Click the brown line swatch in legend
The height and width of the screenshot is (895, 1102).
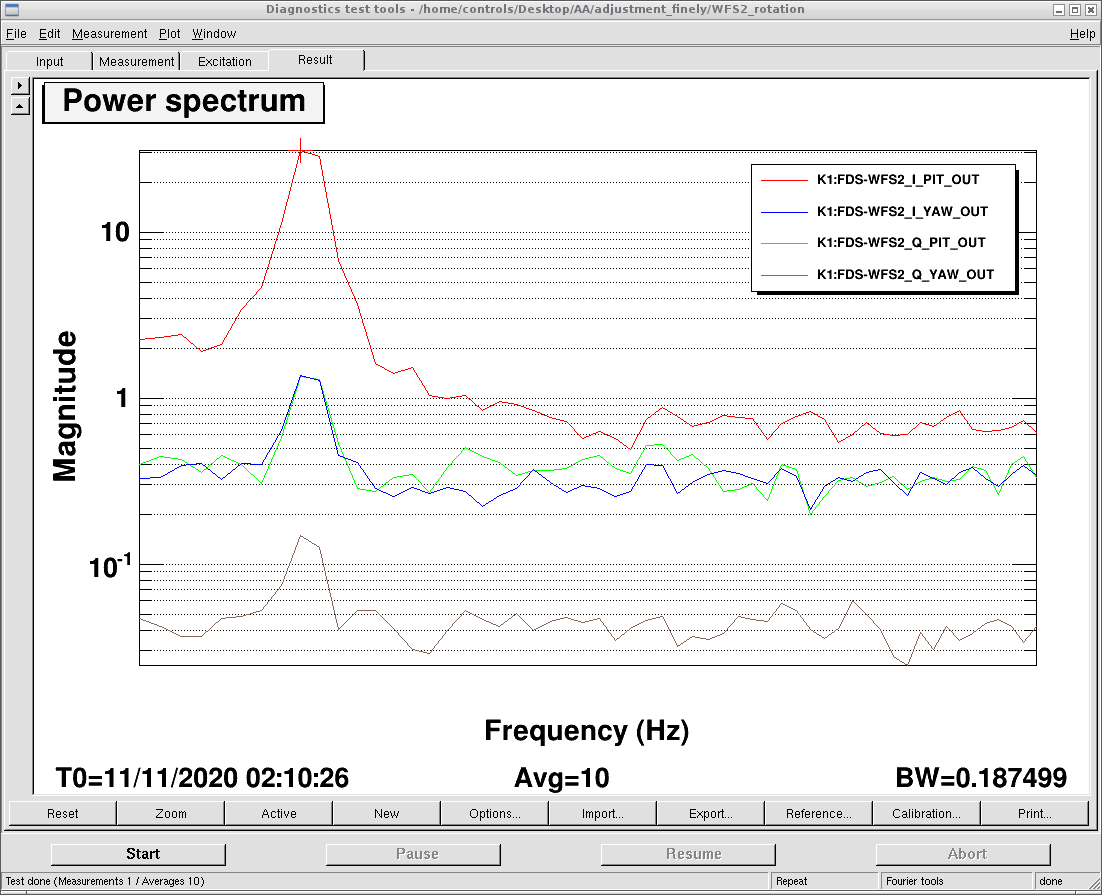coord(784,275)
